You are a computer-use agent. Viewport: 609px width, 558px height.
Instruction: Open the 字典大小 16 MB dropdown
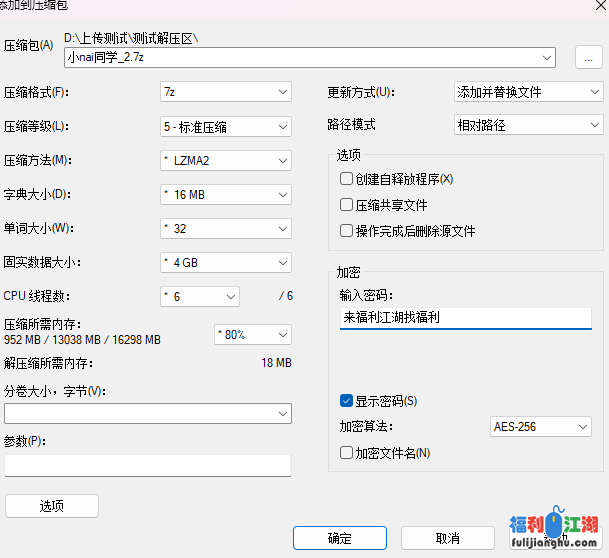point(281,194)
